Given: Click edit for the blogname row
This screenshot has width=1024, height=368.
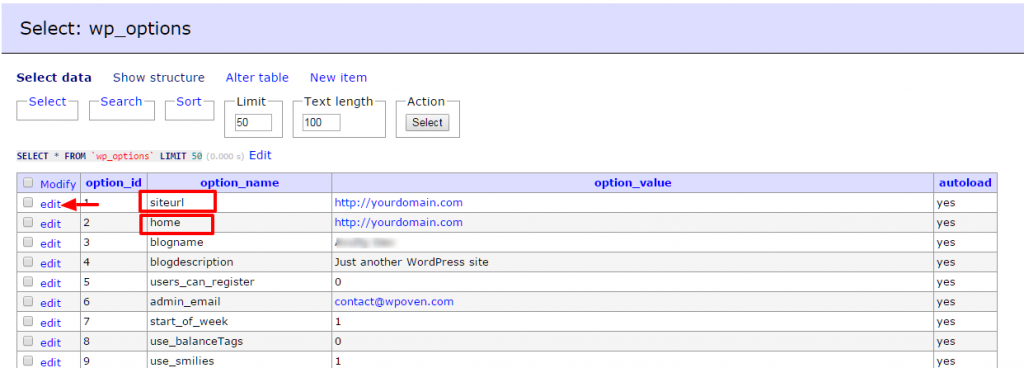Looking at the screenshot, I should pyautogui.click(x=50, y=243).
